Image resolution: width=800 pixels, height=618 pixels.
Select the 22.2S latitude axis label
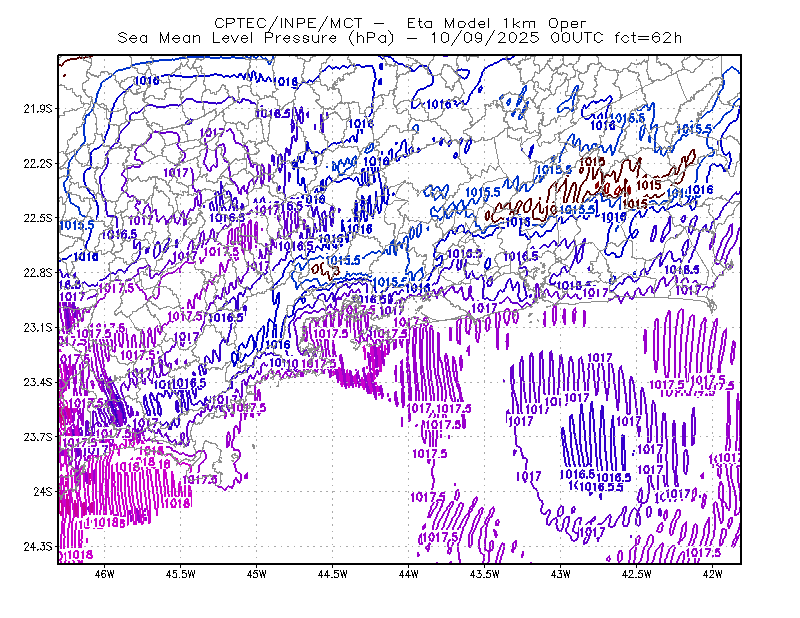click(38, 163)
